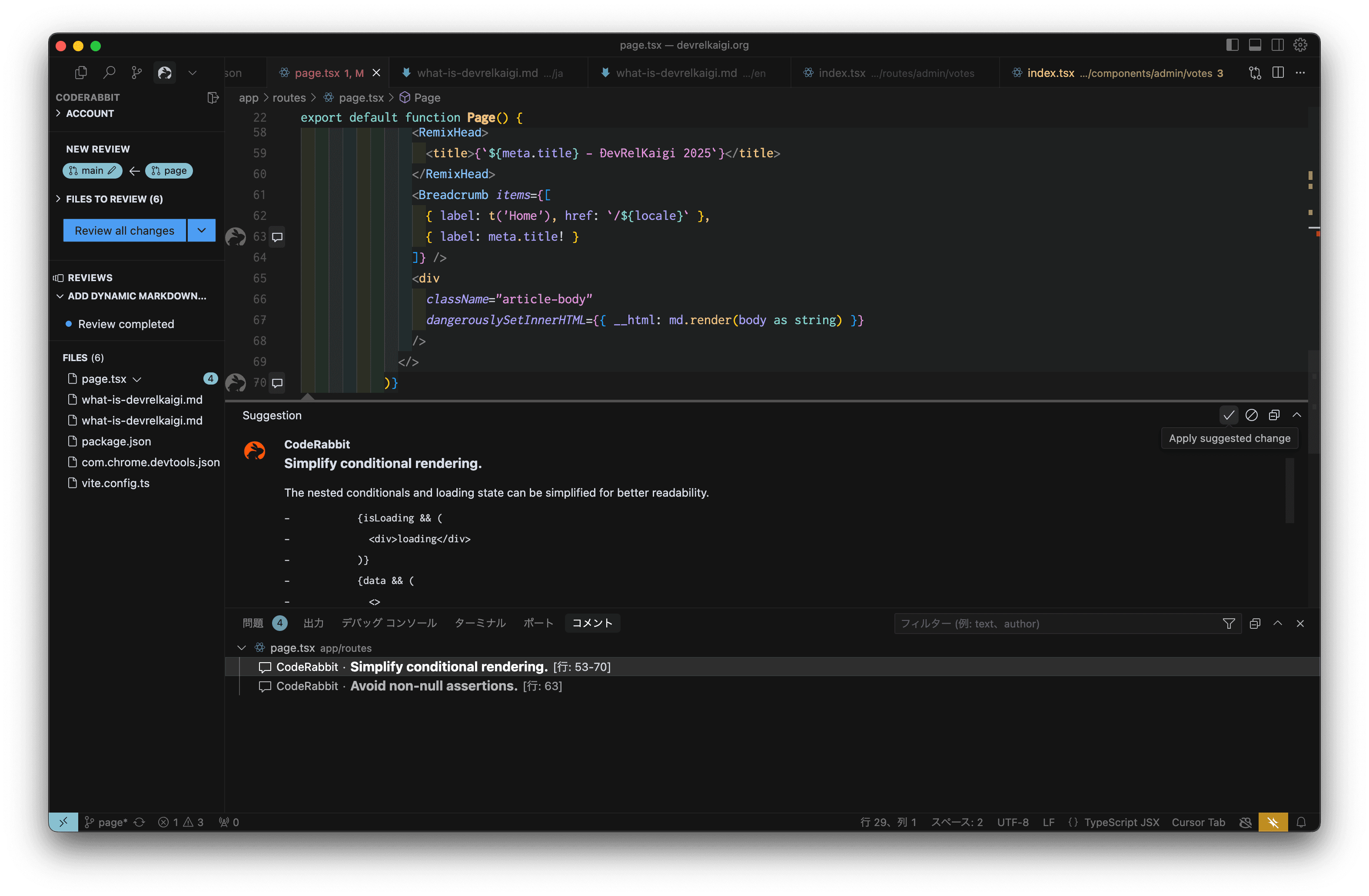Click the filter funnel icon in comments panel
The height and width of the screenshot is (896, 1369).
1229,624
